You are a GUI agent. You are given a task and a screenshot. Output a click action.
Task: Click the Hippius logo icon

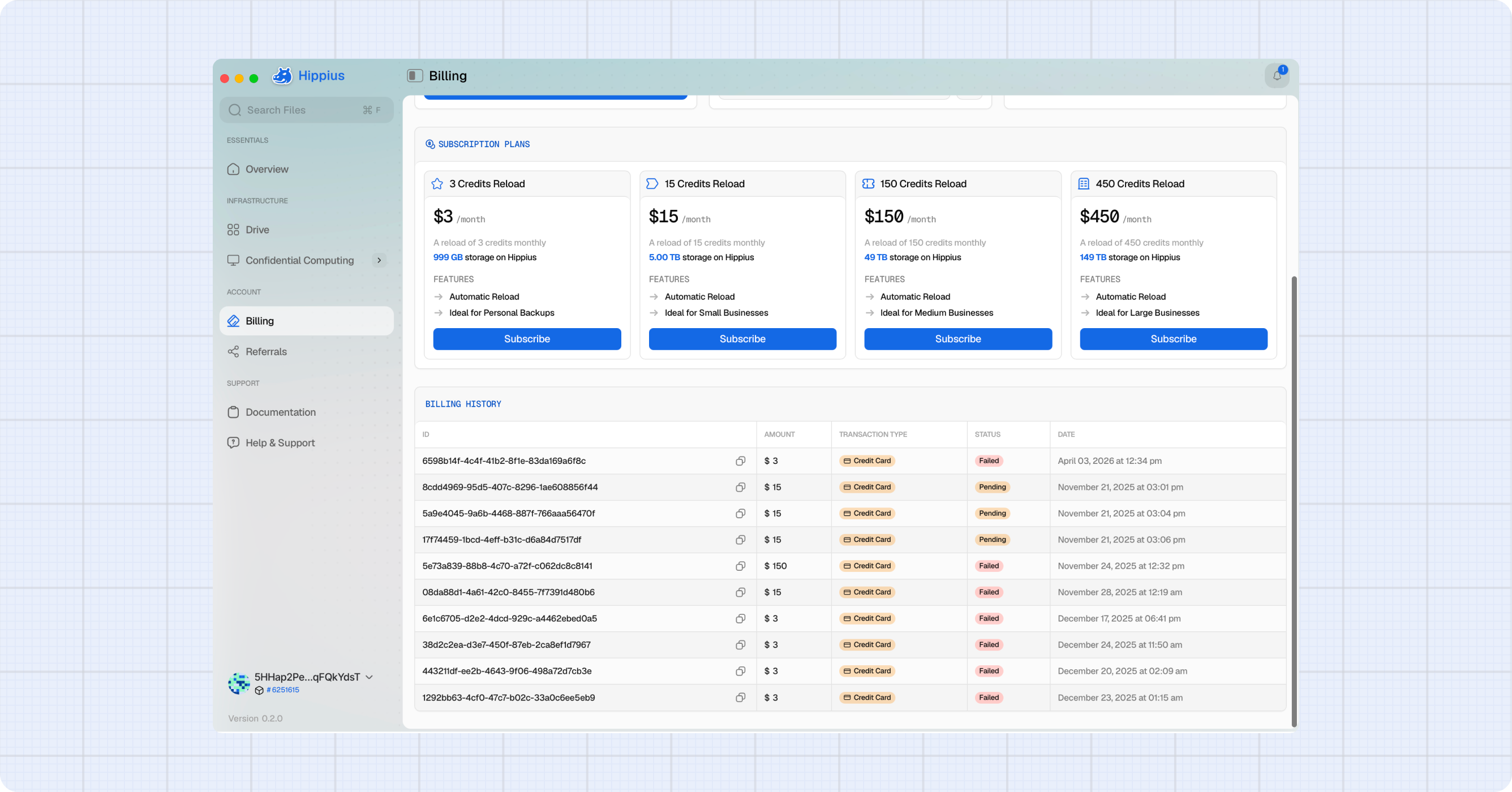pyautogui.click(x=282, y=76)
